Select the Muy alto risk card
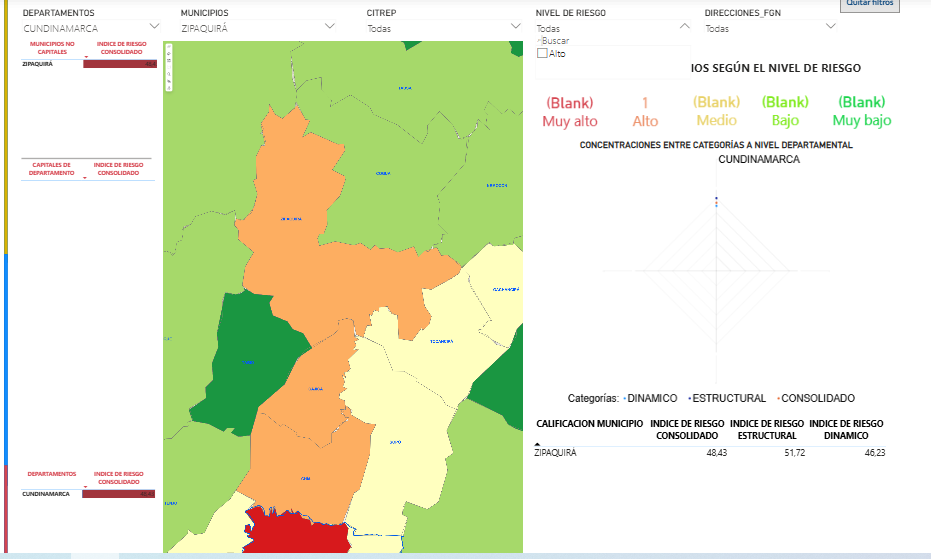This screenshot has height=559, width=931. click(569, 111)
